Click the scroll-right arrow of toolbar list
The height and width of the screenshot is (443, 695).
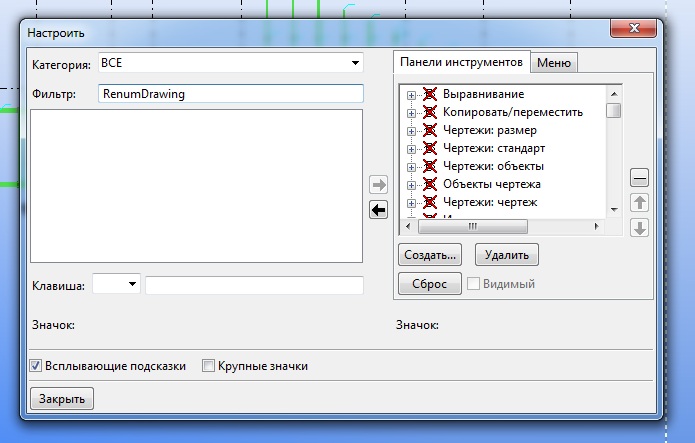click(x=596, y=227)
